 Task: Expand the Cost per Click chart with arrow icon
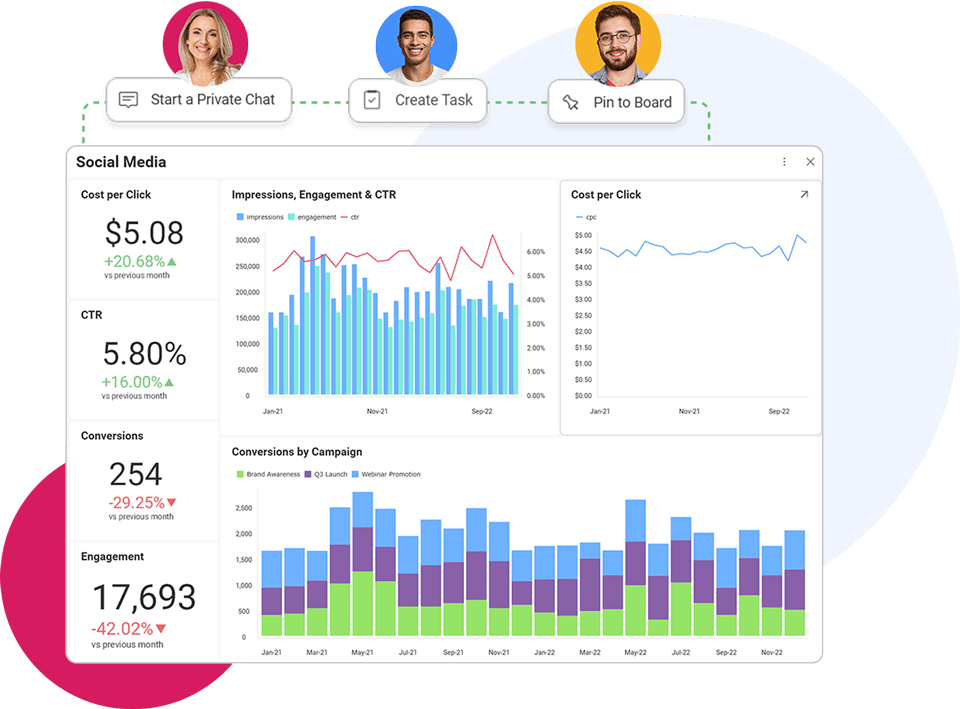click(804, 194)
